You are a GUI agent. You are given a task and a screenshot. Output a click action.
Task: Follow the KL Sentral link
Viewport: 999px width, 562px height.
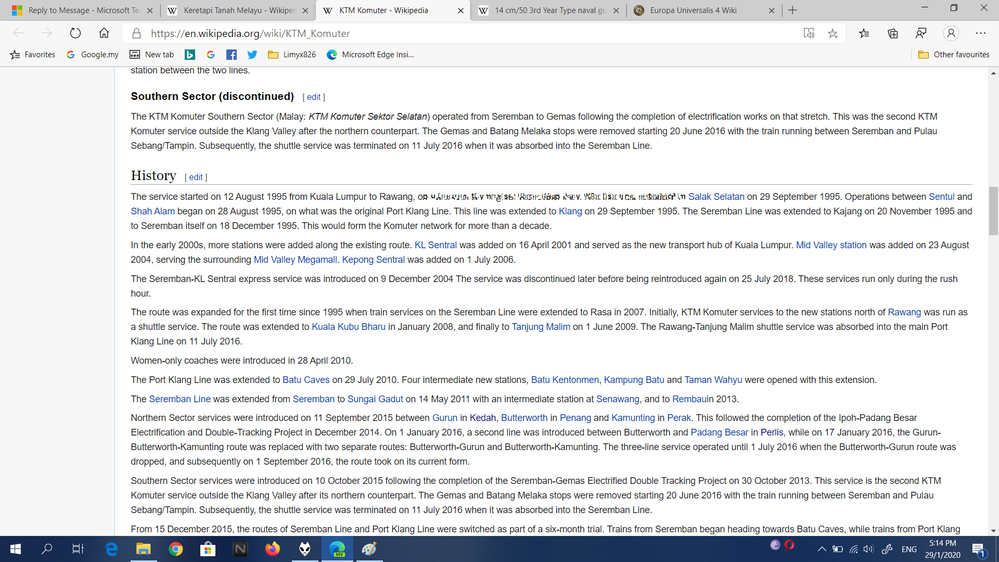point(435,245)
